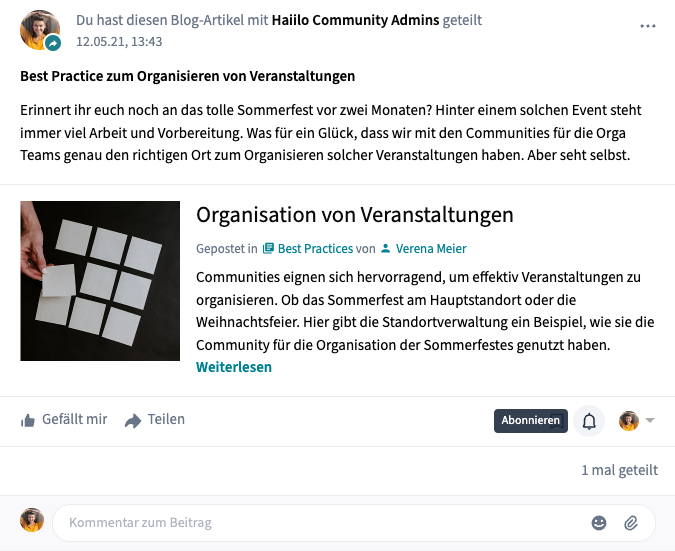This screenshot has height=551, width=675.
Task: Click the paperclip attachment icon
Action: tap(631, 523)
